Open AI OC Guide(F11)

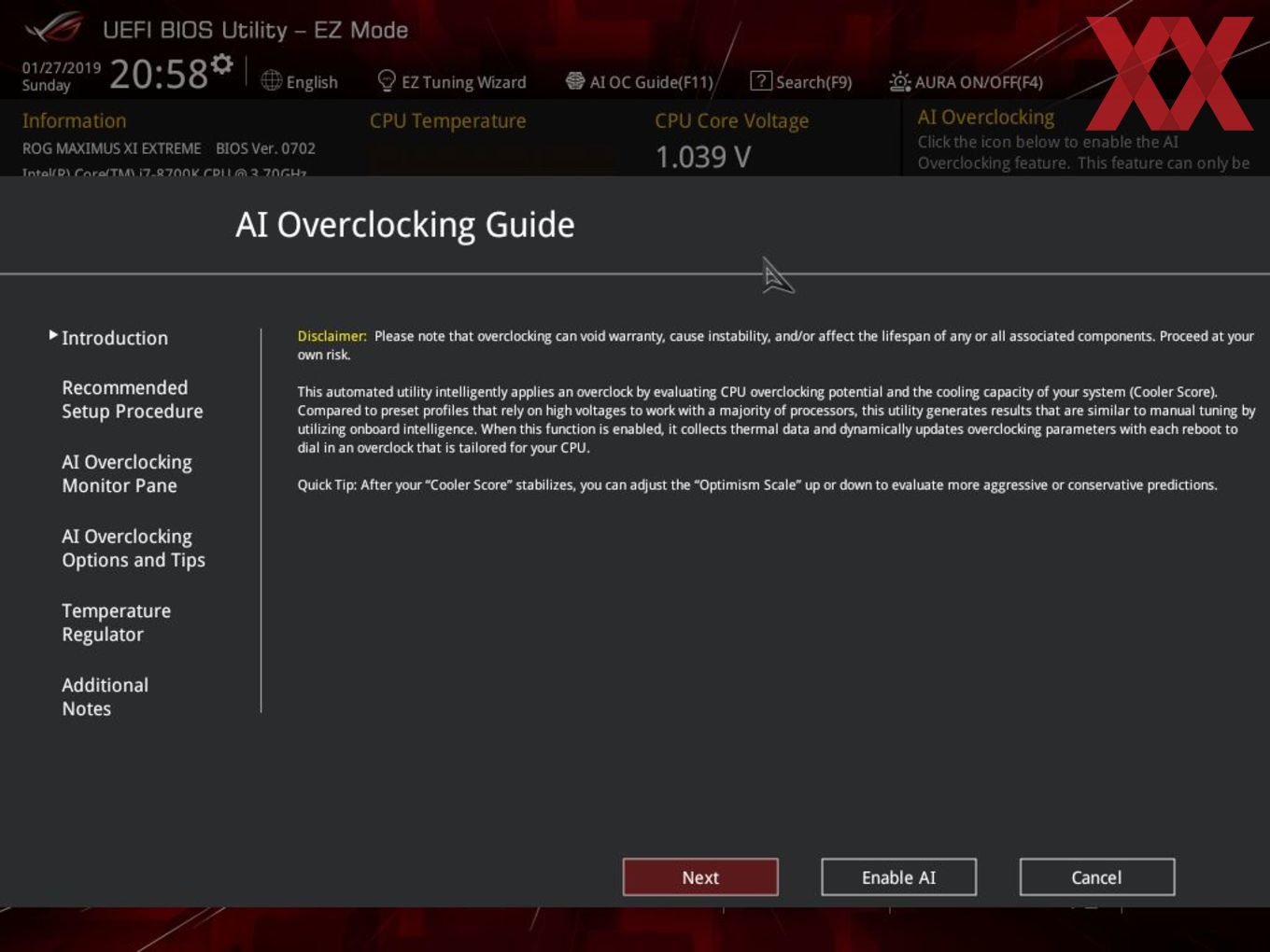point(652,82)
